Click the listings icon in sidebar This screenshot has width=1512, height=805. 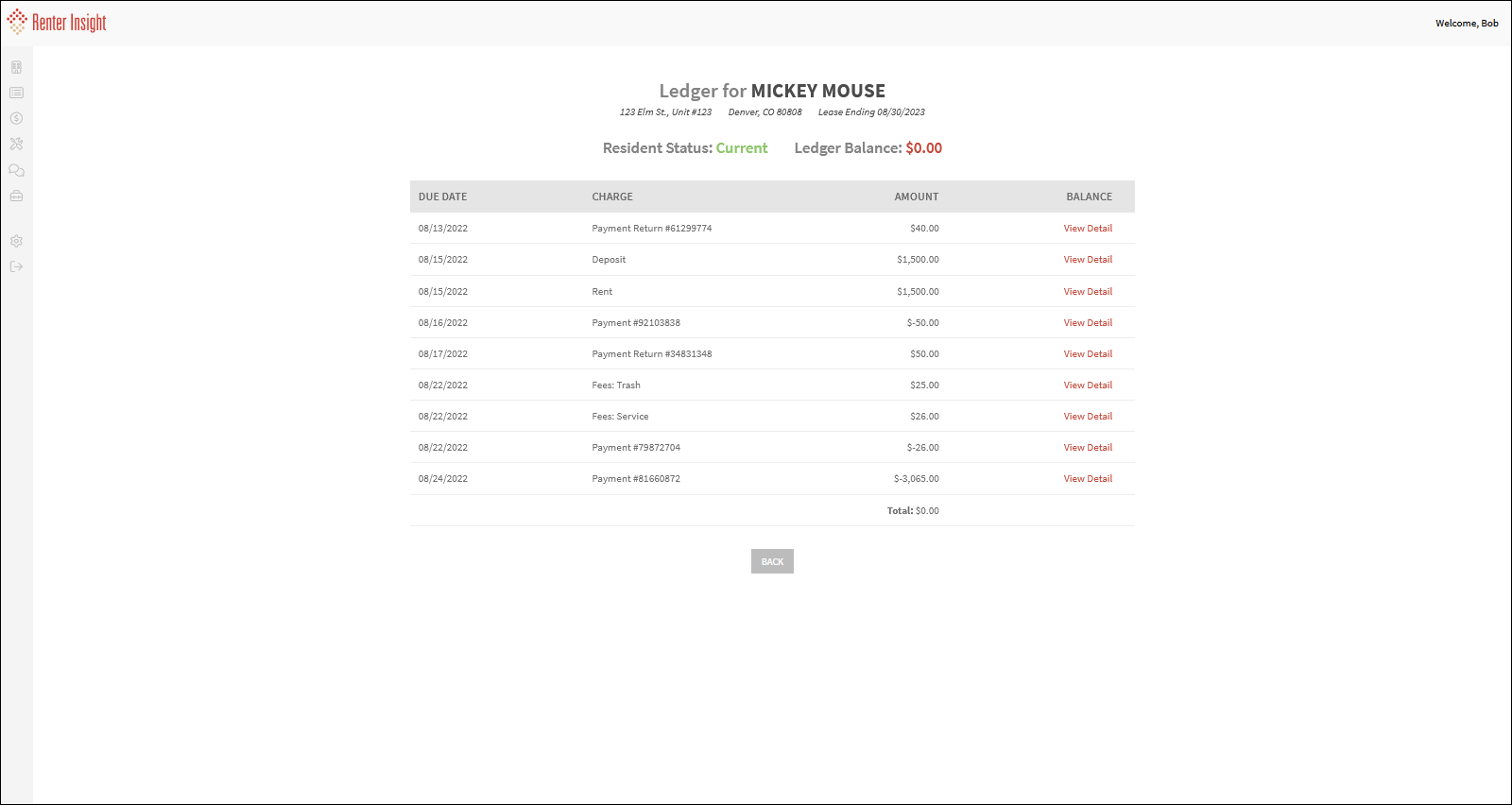(x=16, y=93)
